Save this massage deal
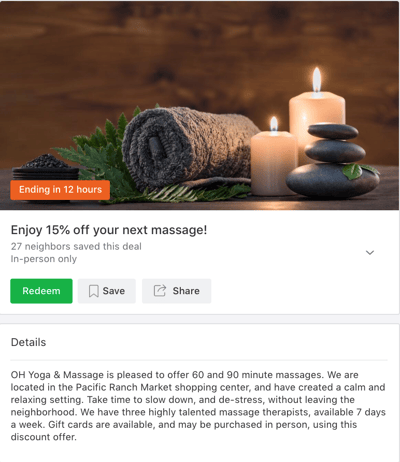The width and height of the screenshot is (400, 462). [107, 291]
